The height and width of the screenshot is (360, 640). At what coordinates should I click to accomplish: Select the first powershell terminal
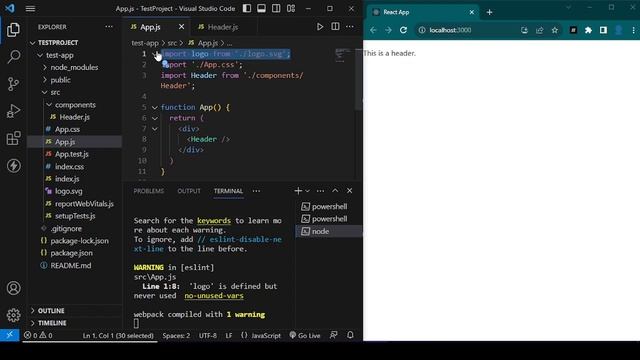(x=329, y=207)
